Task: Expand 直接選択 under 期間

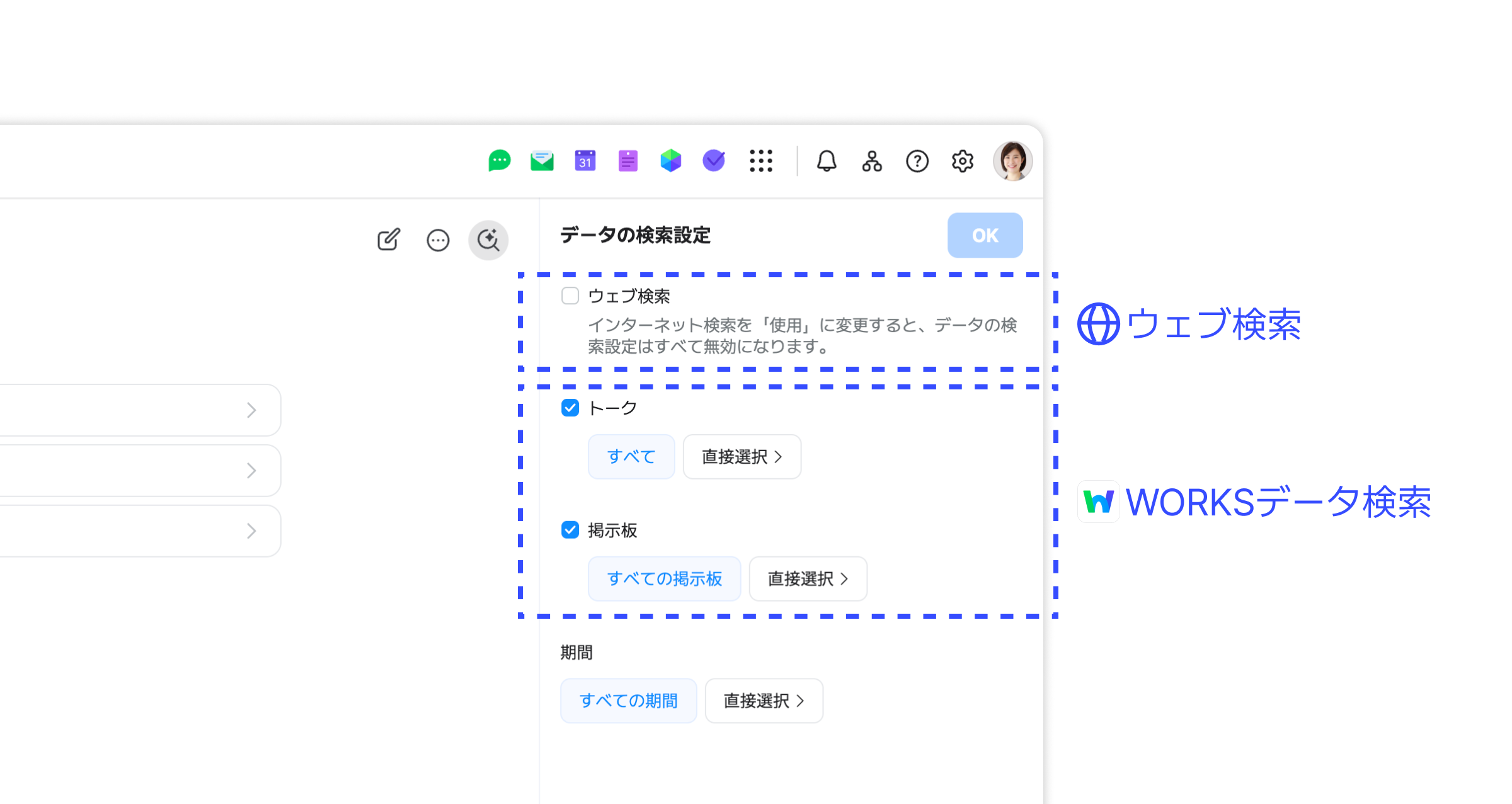Action: click(x=764, y=701)
